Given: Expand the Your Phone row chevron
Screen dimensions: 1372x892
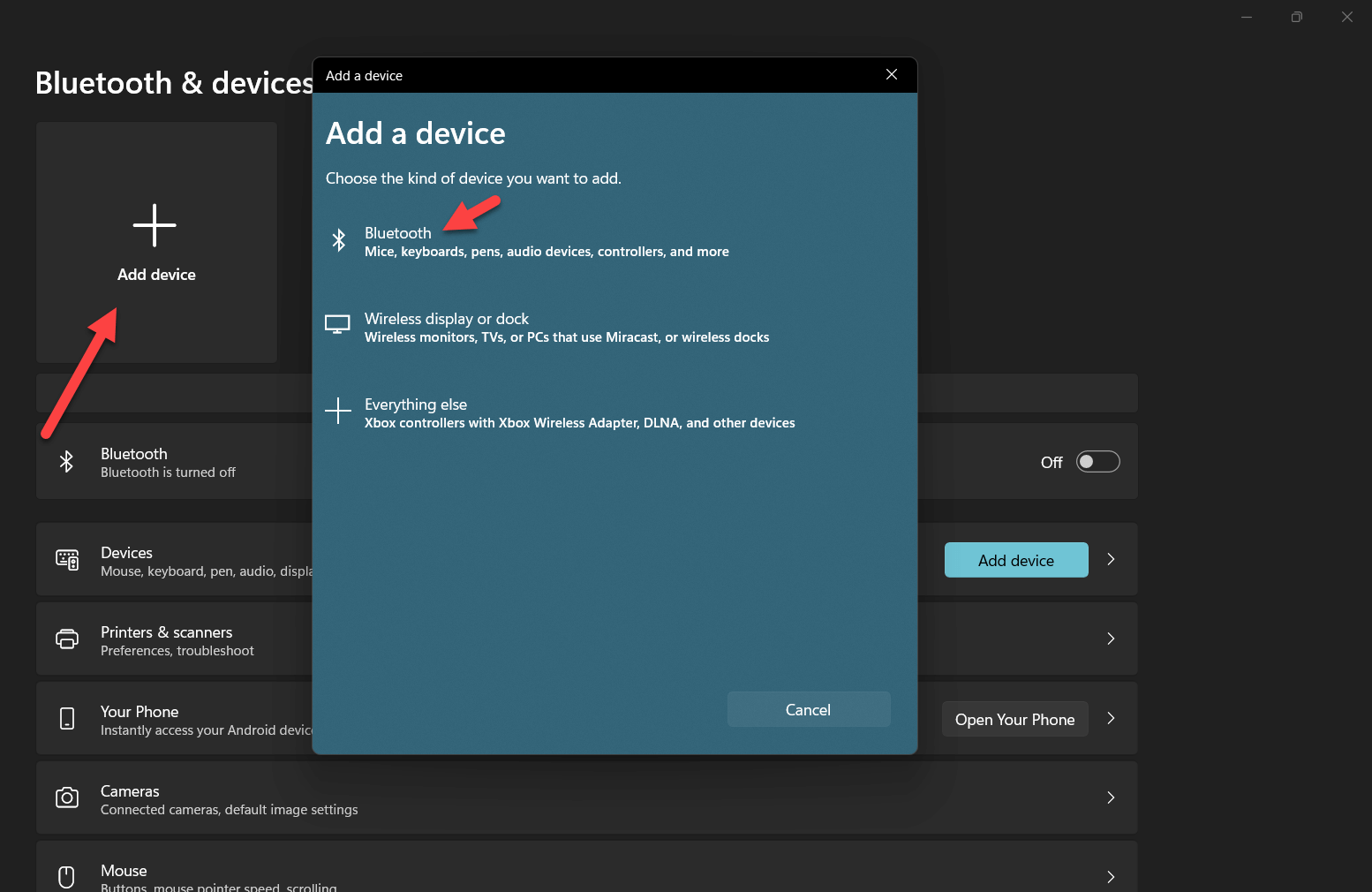Looking at the screenshot, I should click(x=1111, y=718).
